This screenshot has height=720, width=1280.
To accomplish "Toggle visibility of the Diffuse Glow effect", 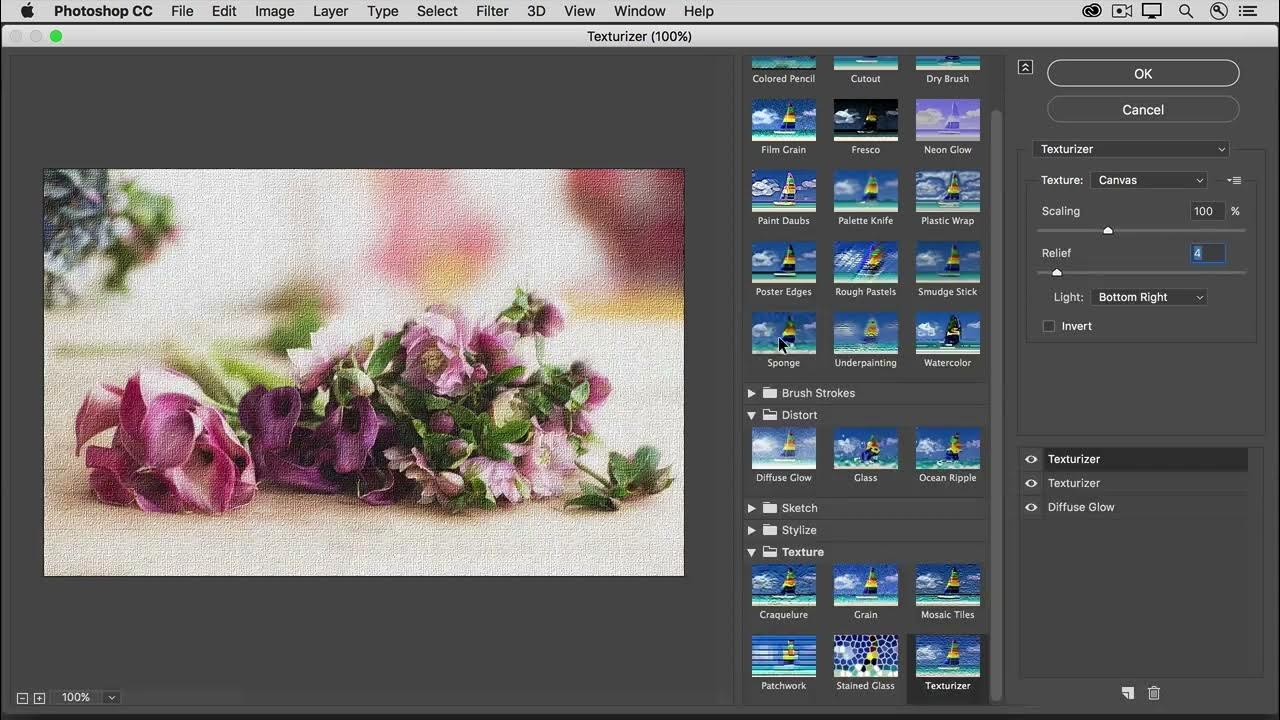I will pos(1031,507).
